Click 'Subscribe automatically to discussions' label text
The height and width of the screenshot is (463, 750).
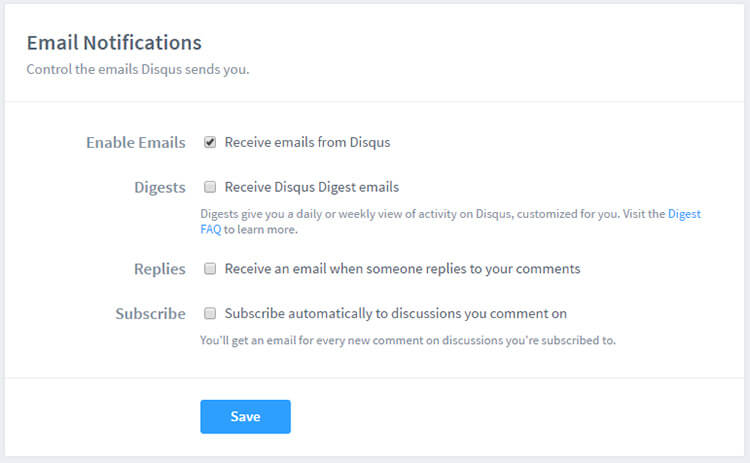tap(396, 313)
